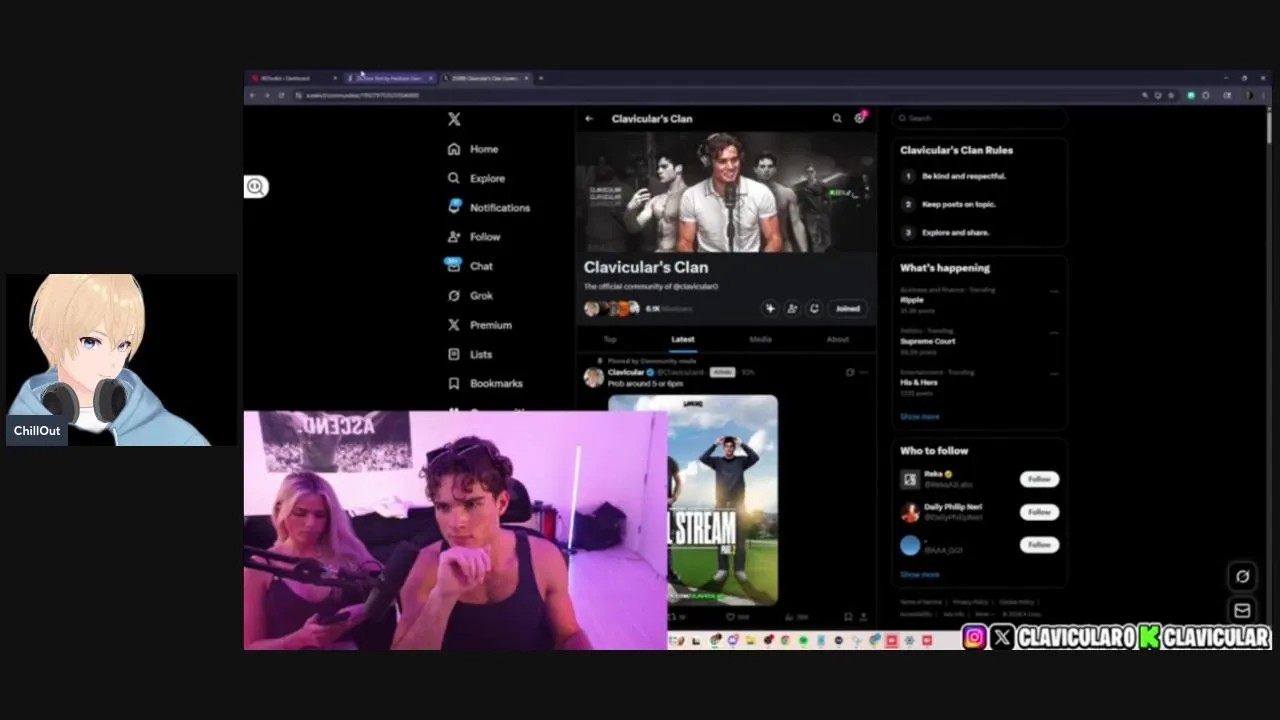The width and height of the screenshot is (1280, 720).
Task: Open Grok in the X sidebar
Action: pyautogui.click(x=470, y=295)
